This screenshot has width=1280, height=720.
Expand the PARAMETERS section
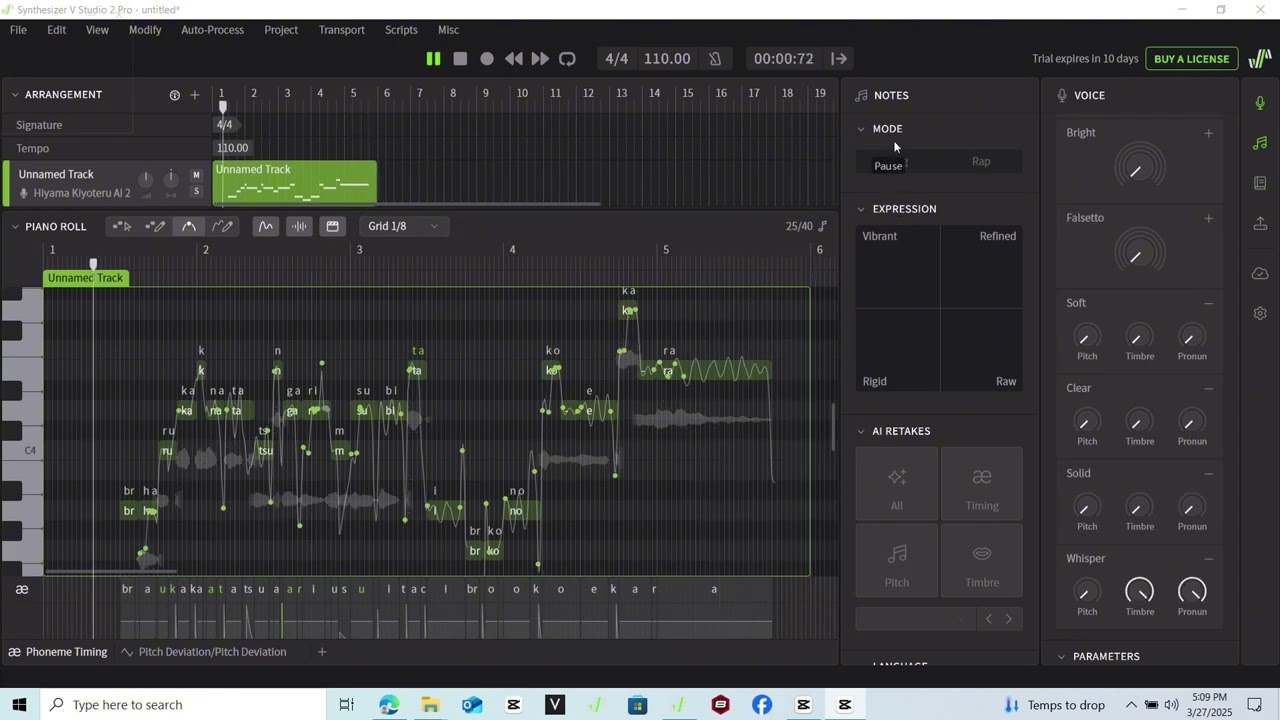[1061, 657]
